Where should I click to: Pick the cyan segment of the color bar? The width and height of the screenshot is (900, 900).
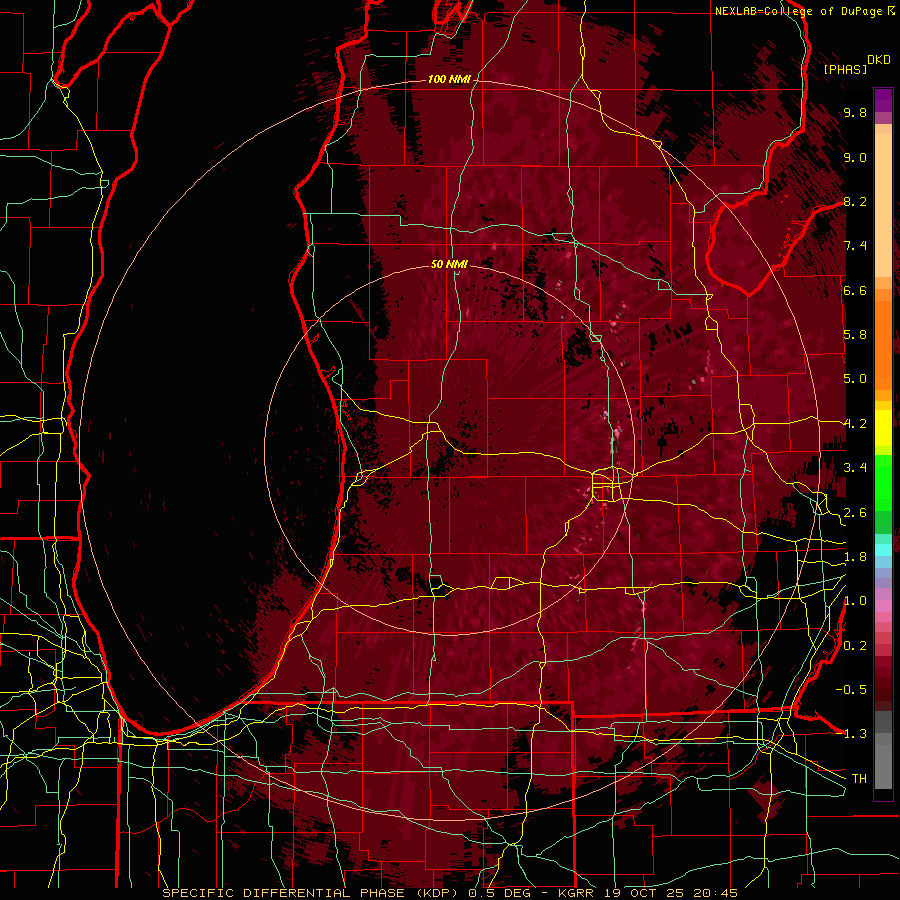pyautogui.click(x=883, y=550)
